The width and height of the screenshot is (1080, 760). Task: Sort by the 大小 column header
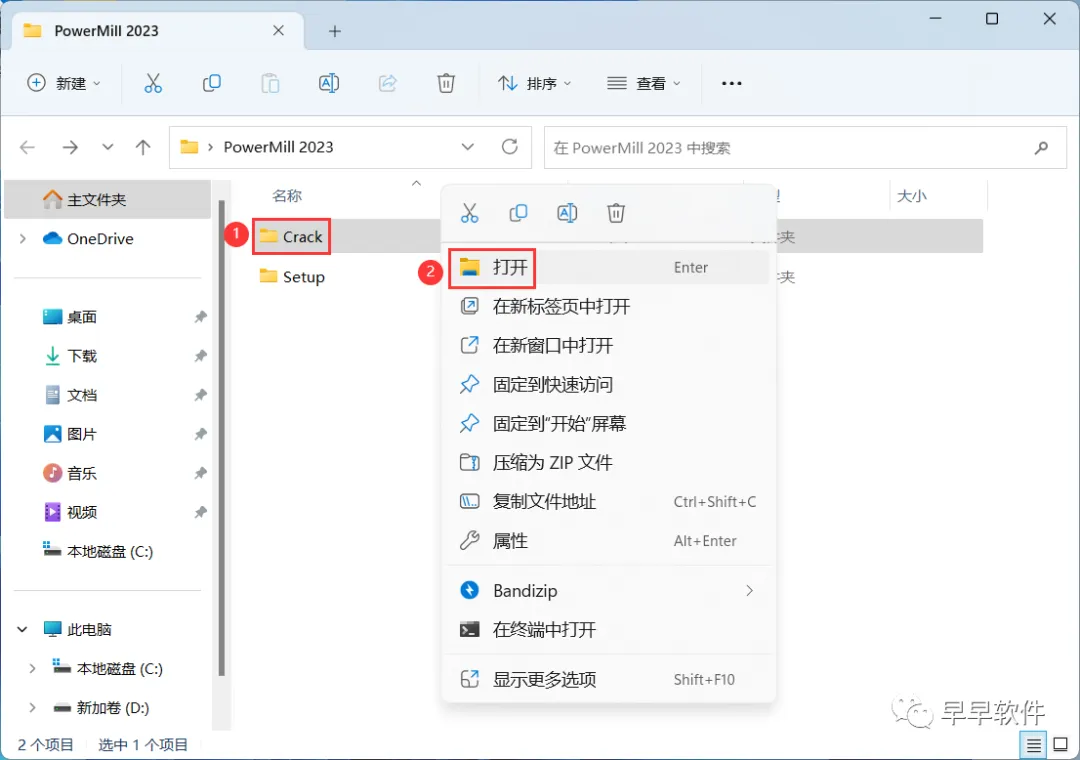tap(911, 196)
